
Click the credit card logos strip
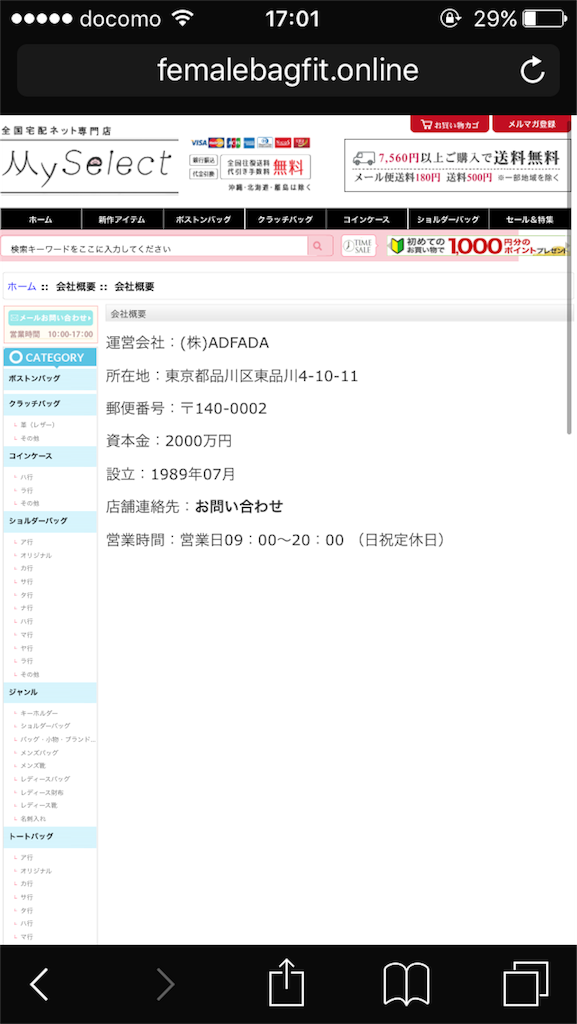250,142
